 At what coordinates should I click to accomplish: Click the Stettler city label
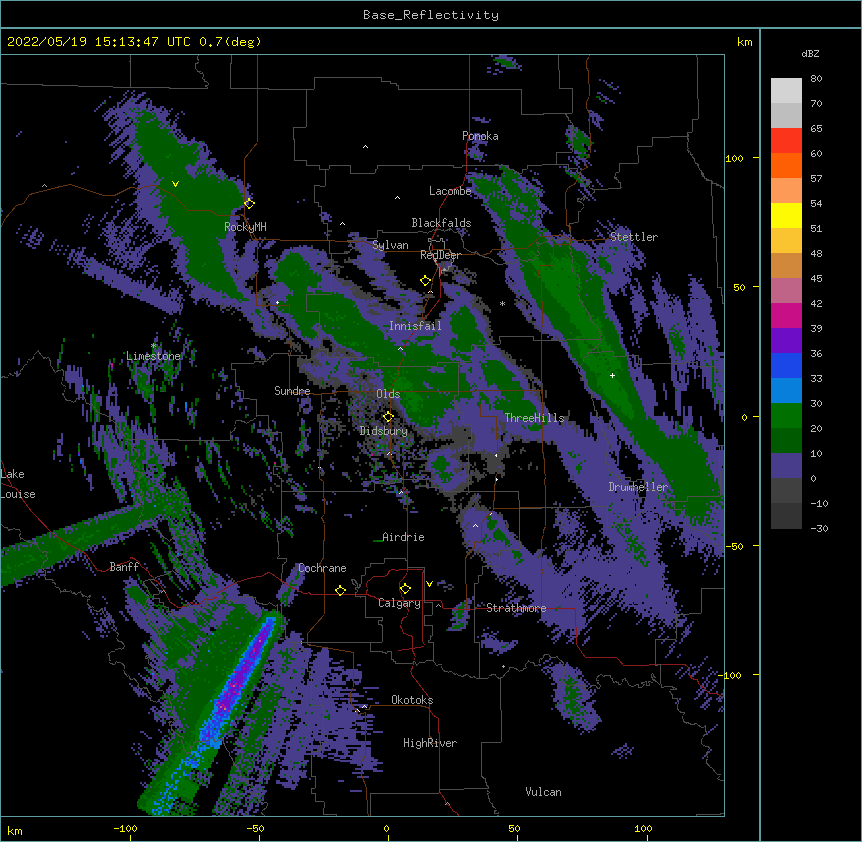(x=634, y=237)
